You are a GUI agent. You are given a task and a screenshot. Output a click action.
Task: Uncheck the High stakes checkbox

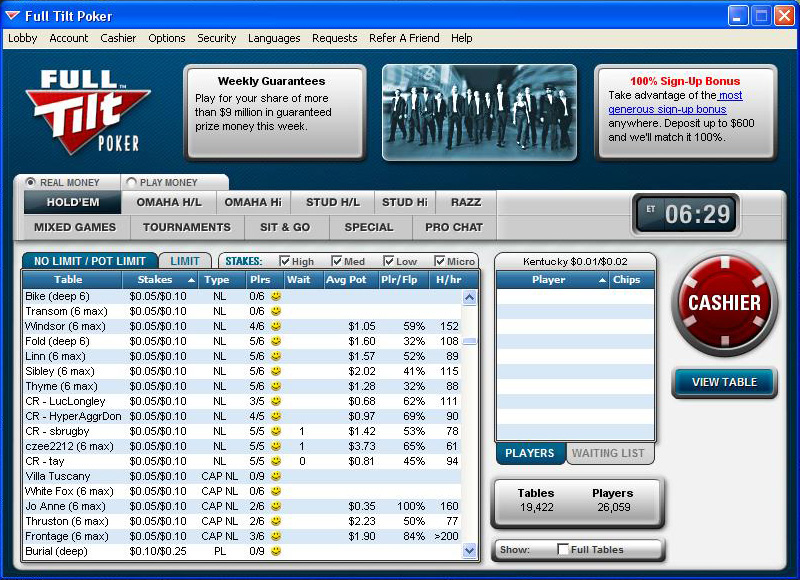pyautogui.click(x=285, y=261)
